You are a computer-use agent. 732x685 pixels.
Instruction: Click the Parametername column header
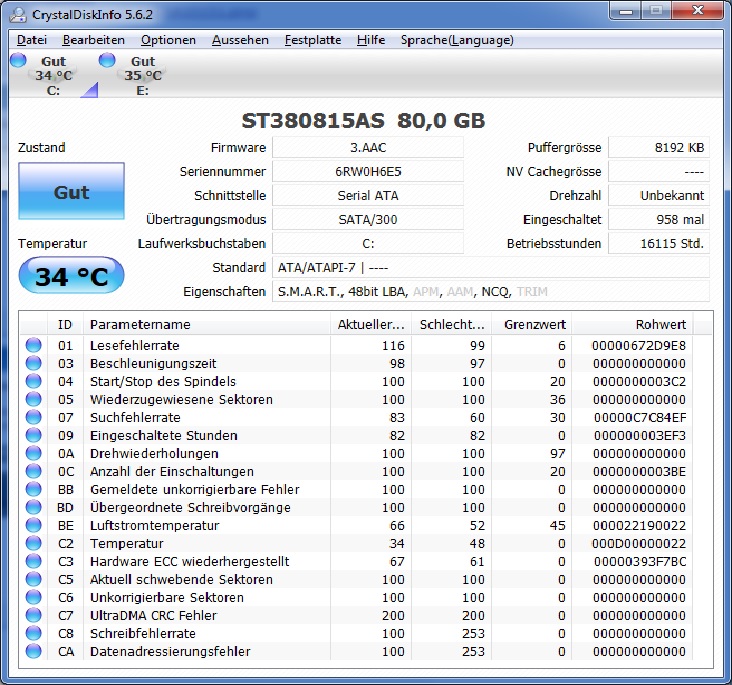(x=206, y=325)
